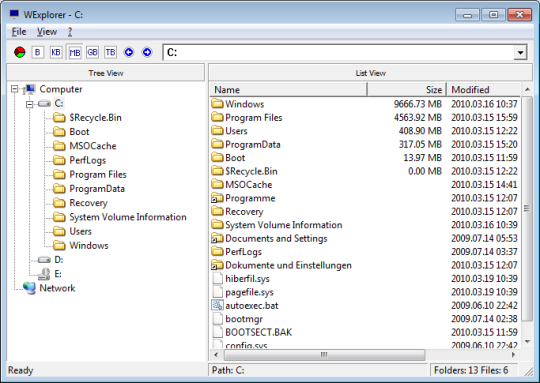Click Dokumente und Einstellungen shortcut icon

(x=217, y=265)
